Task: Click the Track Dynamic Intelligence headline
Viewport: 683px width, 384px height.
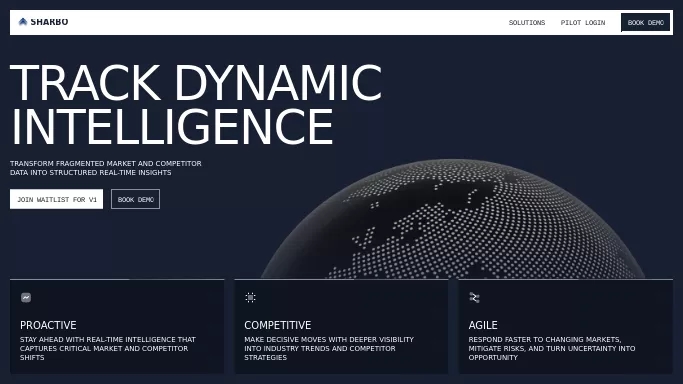Action: pos(196,105)
